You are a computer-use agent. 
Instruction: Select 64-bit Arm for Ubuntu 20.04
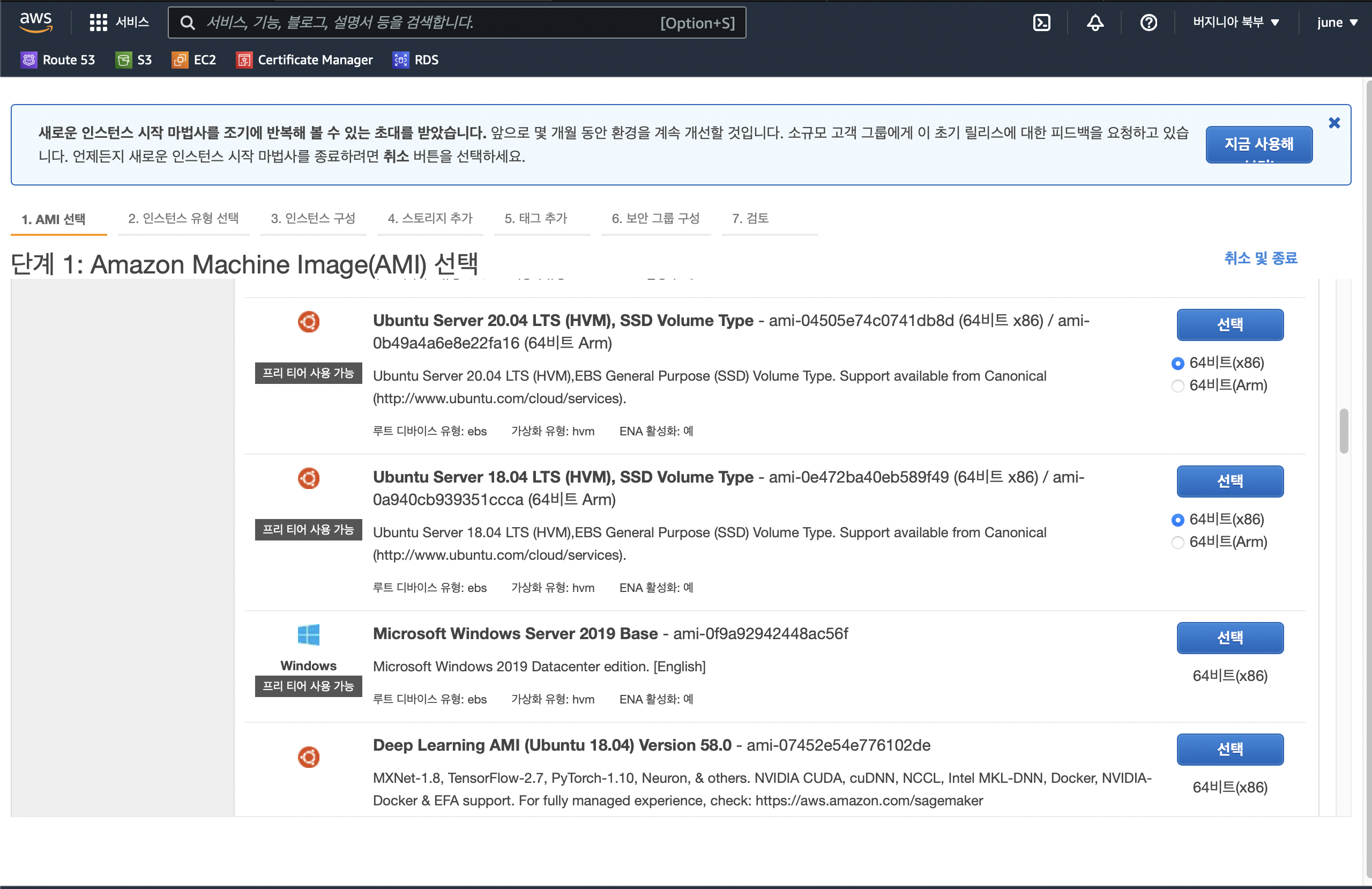pyautogui.click(x=1178, y=386)
